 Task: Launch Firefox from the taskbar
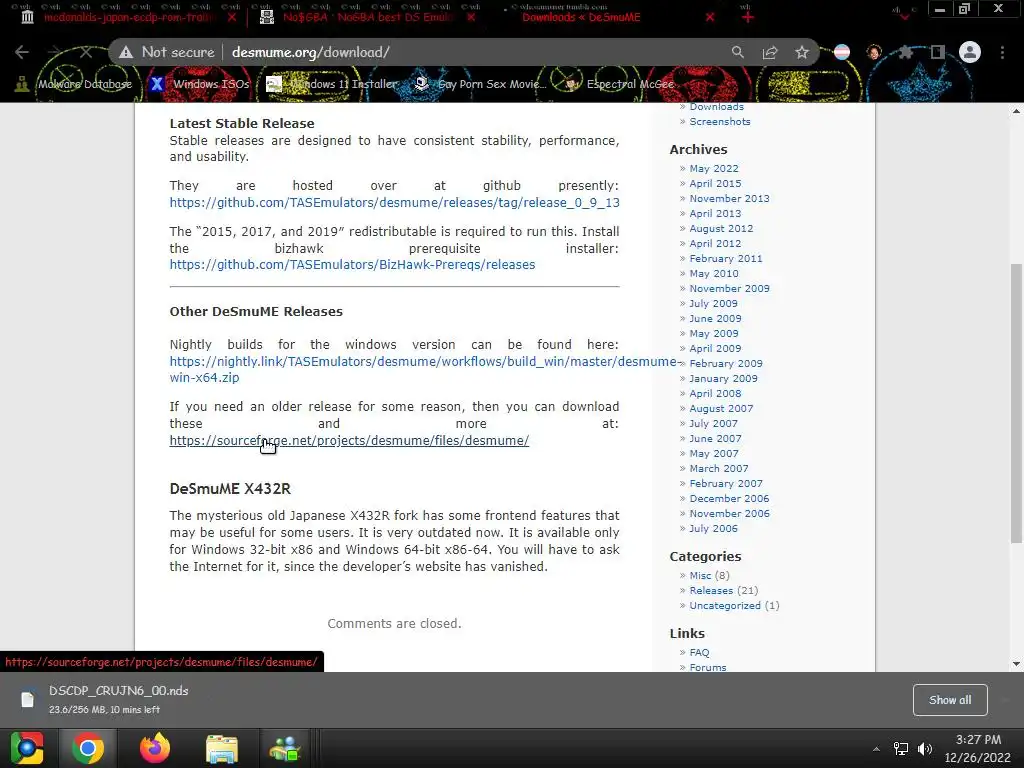point(155,748)
